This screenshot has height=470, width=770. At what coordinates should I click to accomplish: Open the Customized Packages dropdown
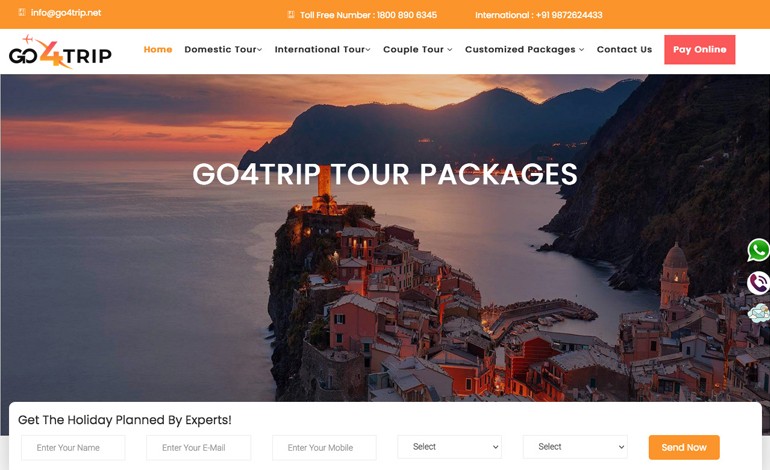pos(524,50)
